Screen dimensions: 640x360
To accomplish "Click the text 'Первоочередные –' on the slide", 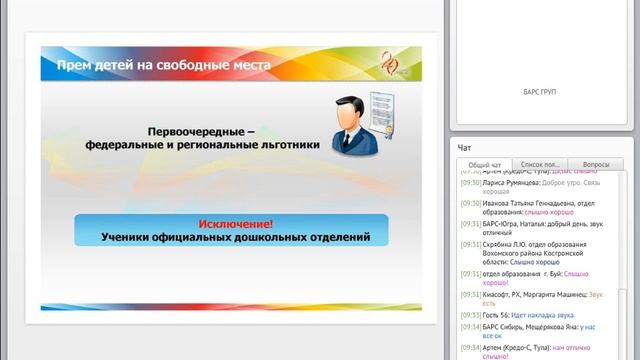I will [201, 131].
